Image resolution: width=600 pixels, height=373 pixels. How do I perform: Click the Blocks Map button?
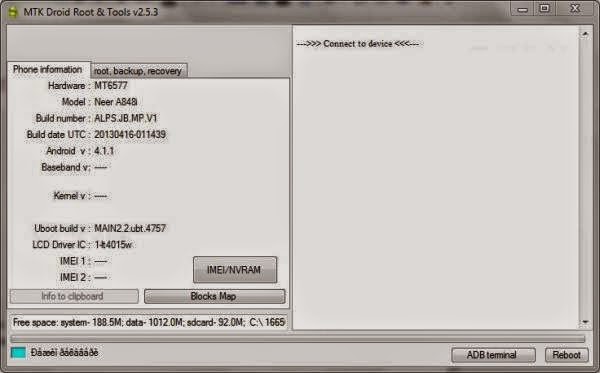click(214, 296)
